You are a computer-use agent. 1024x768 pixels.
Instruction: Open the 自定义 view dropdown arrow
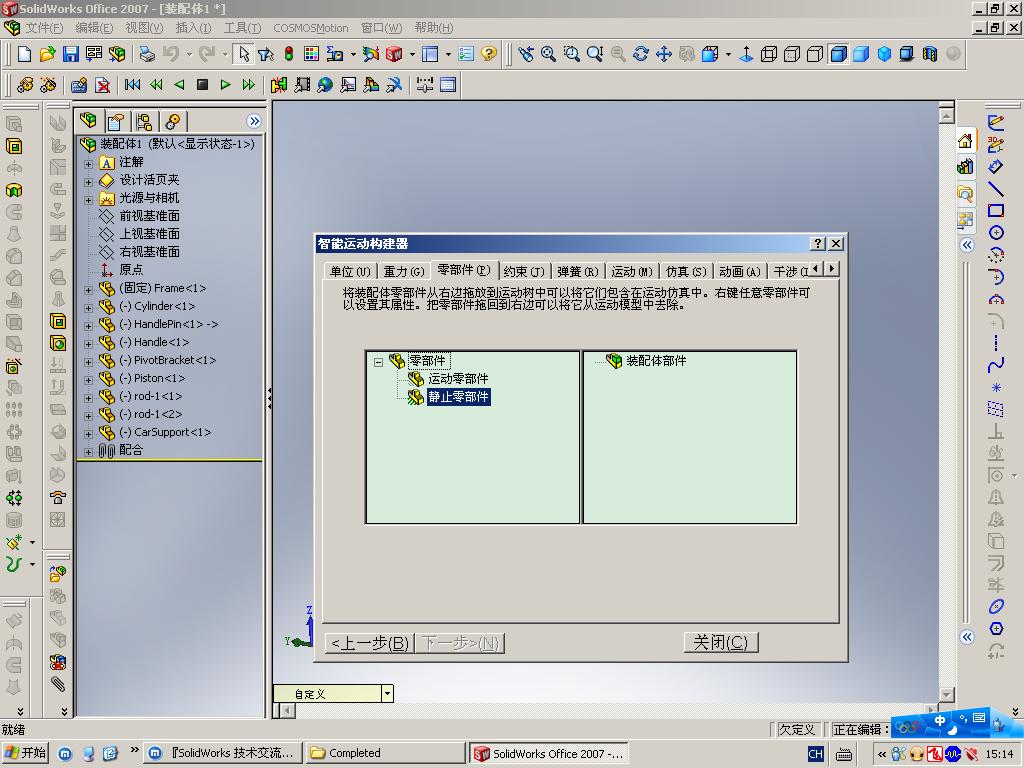(387, 694)
